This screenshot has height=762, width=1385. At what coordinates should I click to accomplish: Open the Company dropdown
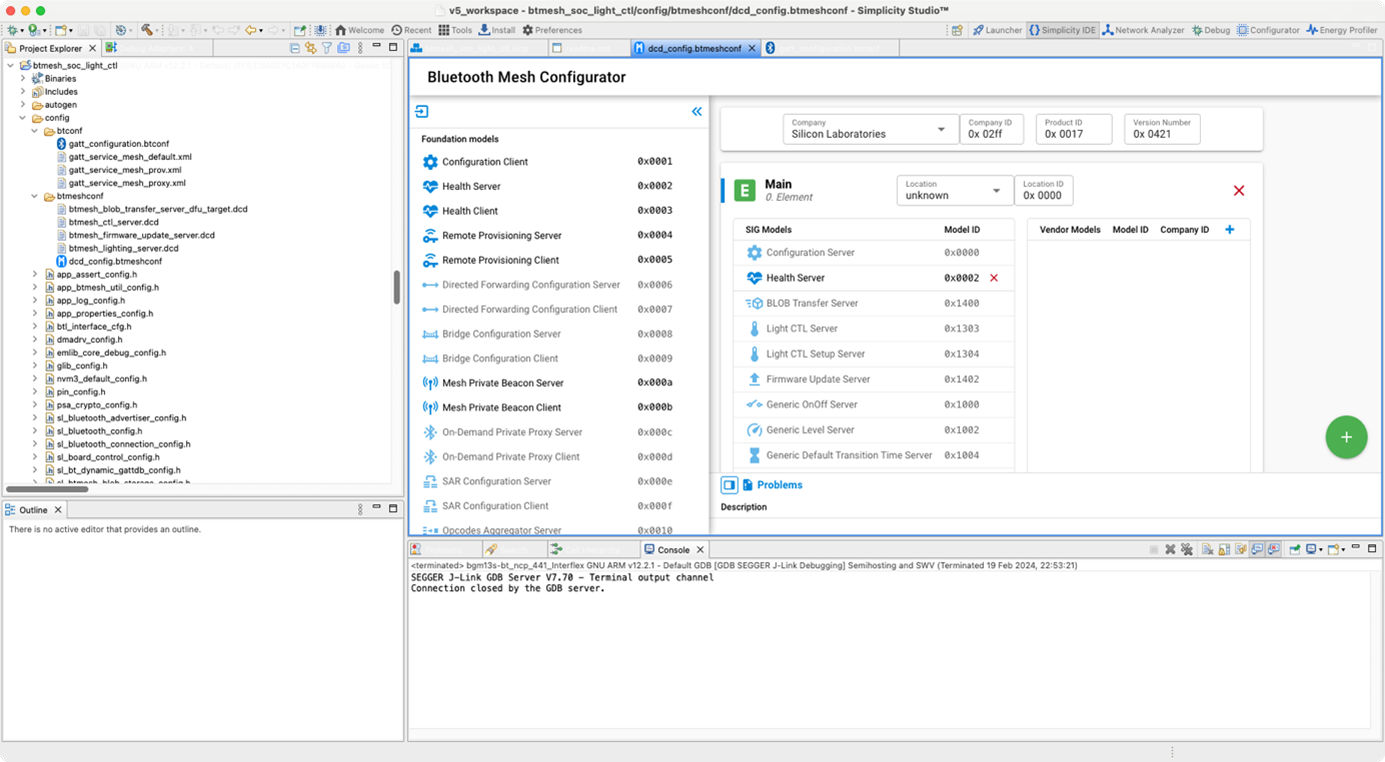click(x=940, y=128)
